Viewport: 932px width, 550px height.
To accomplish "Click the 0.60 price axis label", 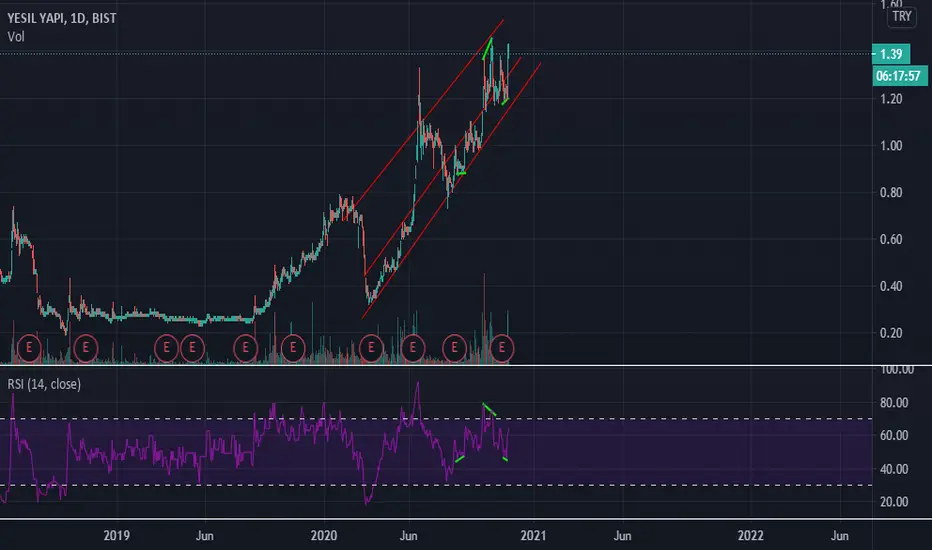I will pos(891,239).
